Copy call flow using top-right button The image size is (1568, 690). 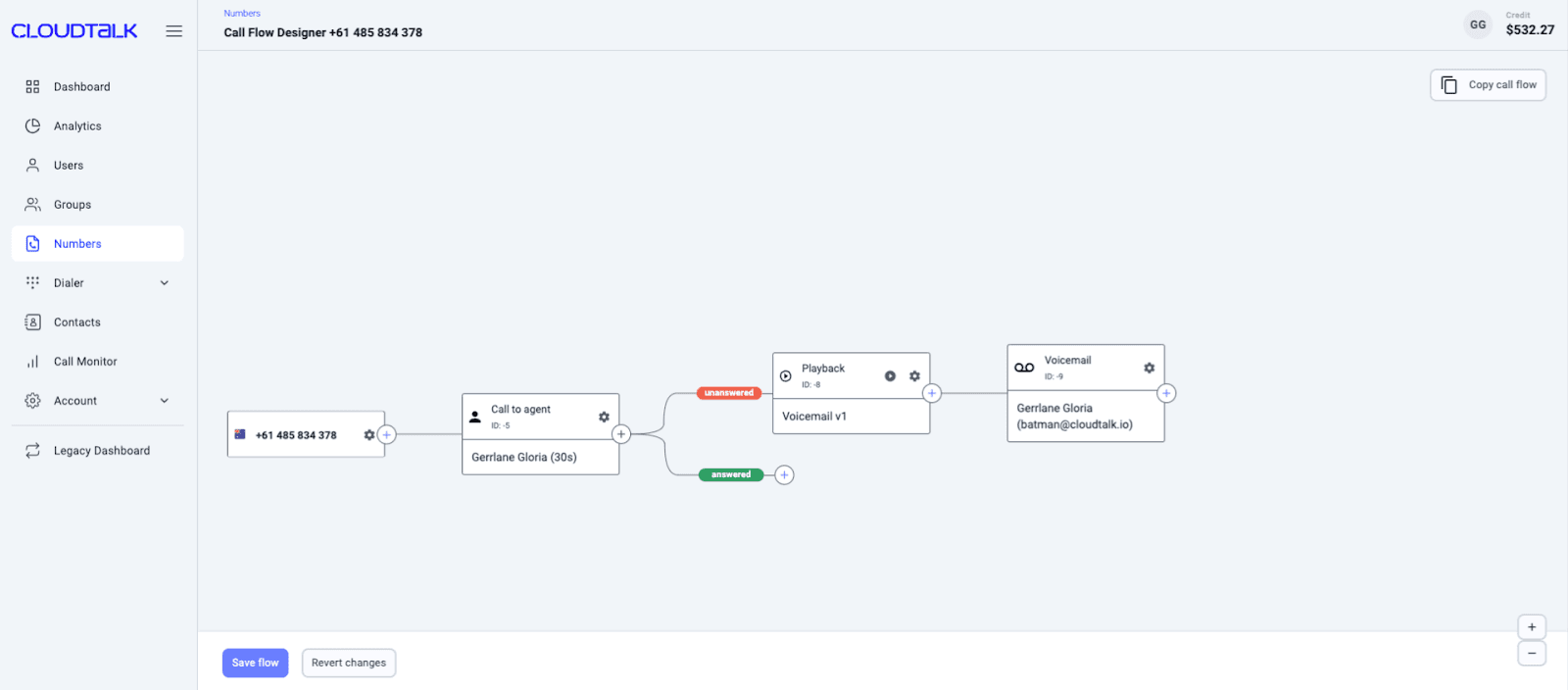(1488, 85)
